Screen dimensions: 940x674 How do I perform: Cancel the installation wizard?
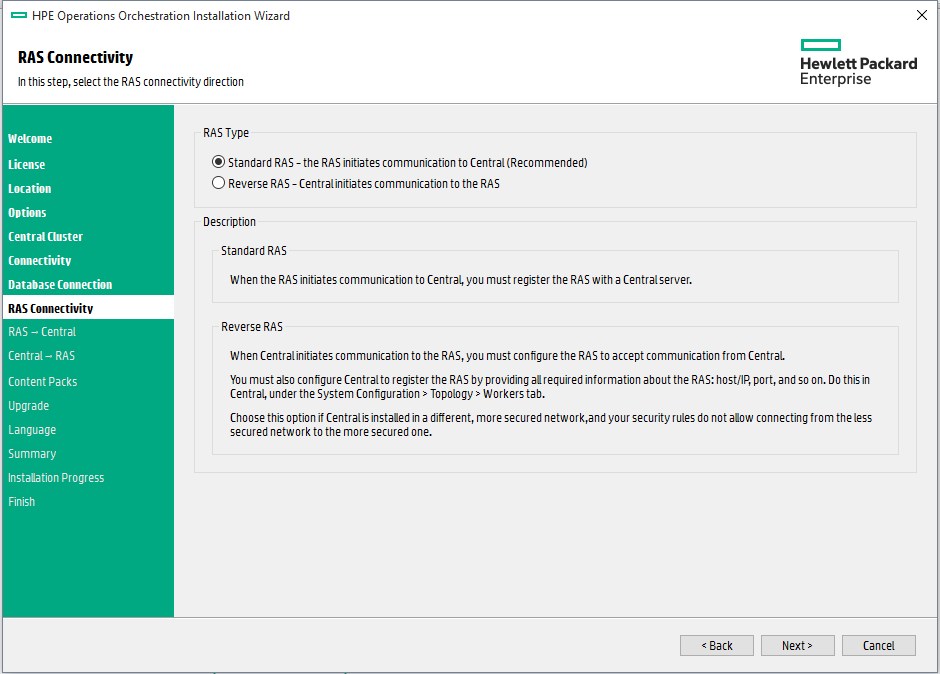coord(878,645)
